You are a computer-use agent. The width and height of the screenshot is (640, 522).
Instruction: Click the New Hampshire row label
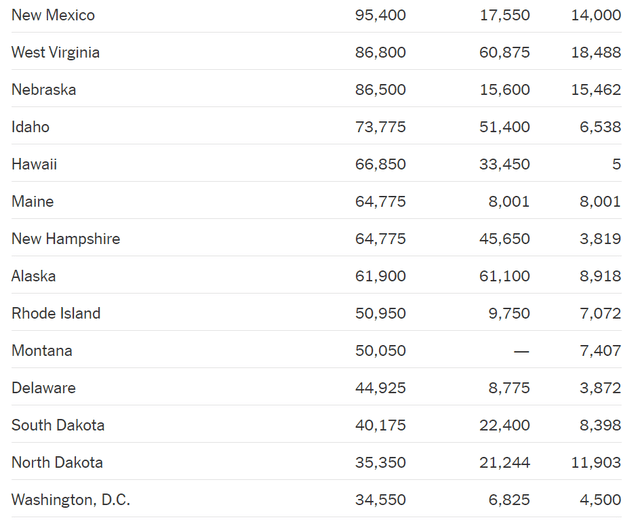(65, 239)
